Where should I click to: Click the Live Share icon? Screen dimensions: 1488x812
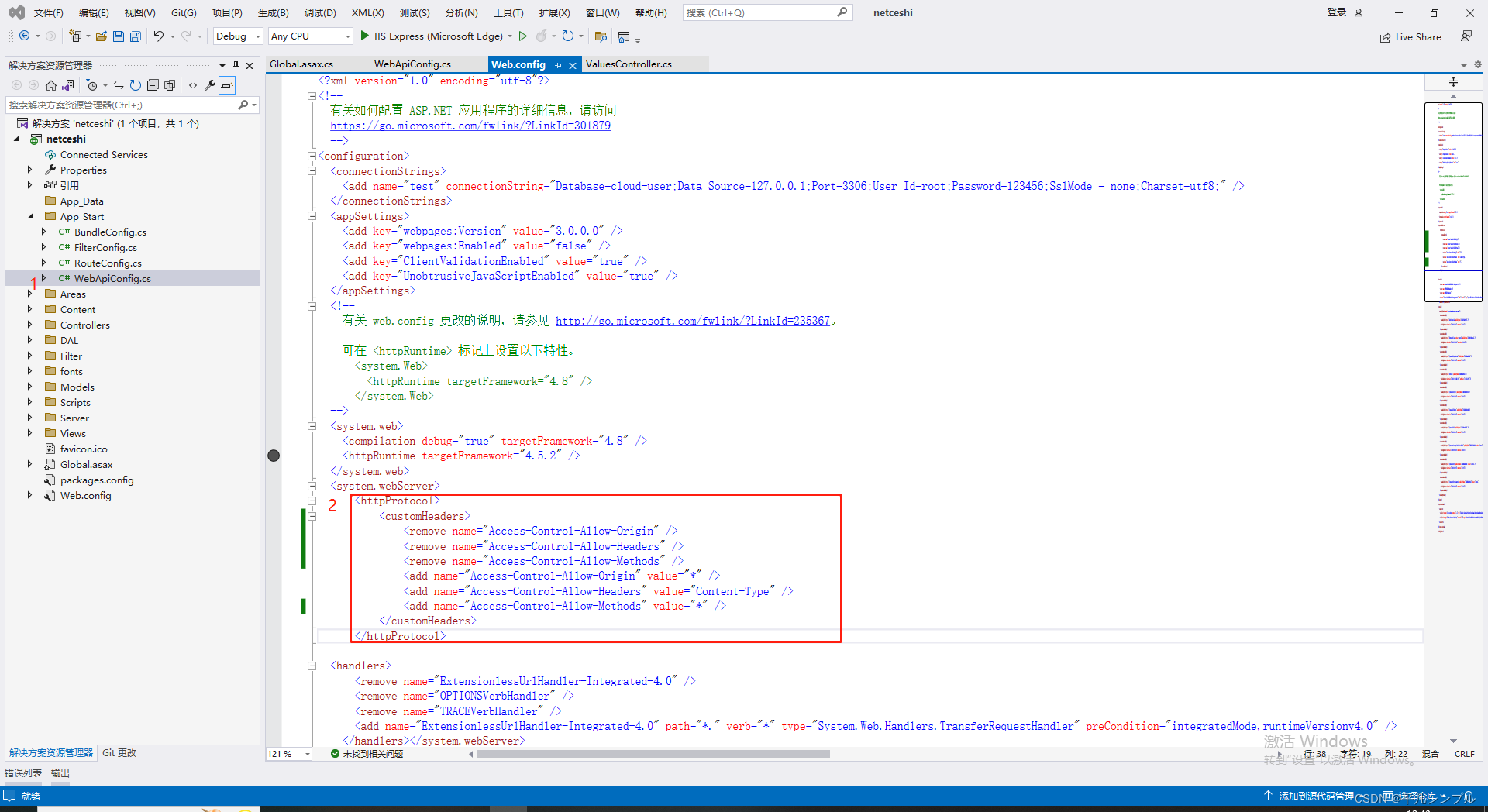(x=1411, y=36)
